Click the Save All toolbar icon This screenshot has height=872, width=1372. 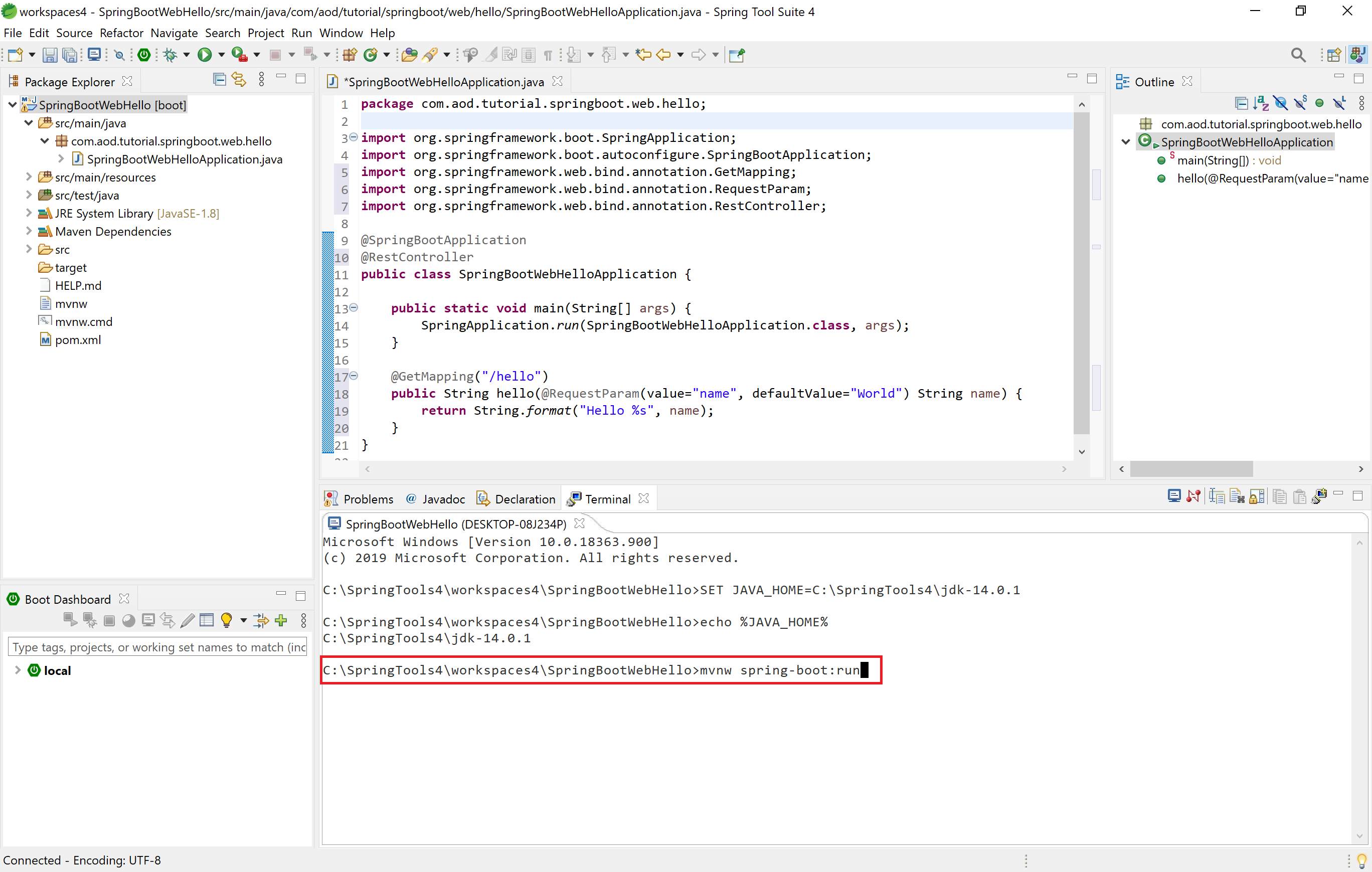point(70,55)
